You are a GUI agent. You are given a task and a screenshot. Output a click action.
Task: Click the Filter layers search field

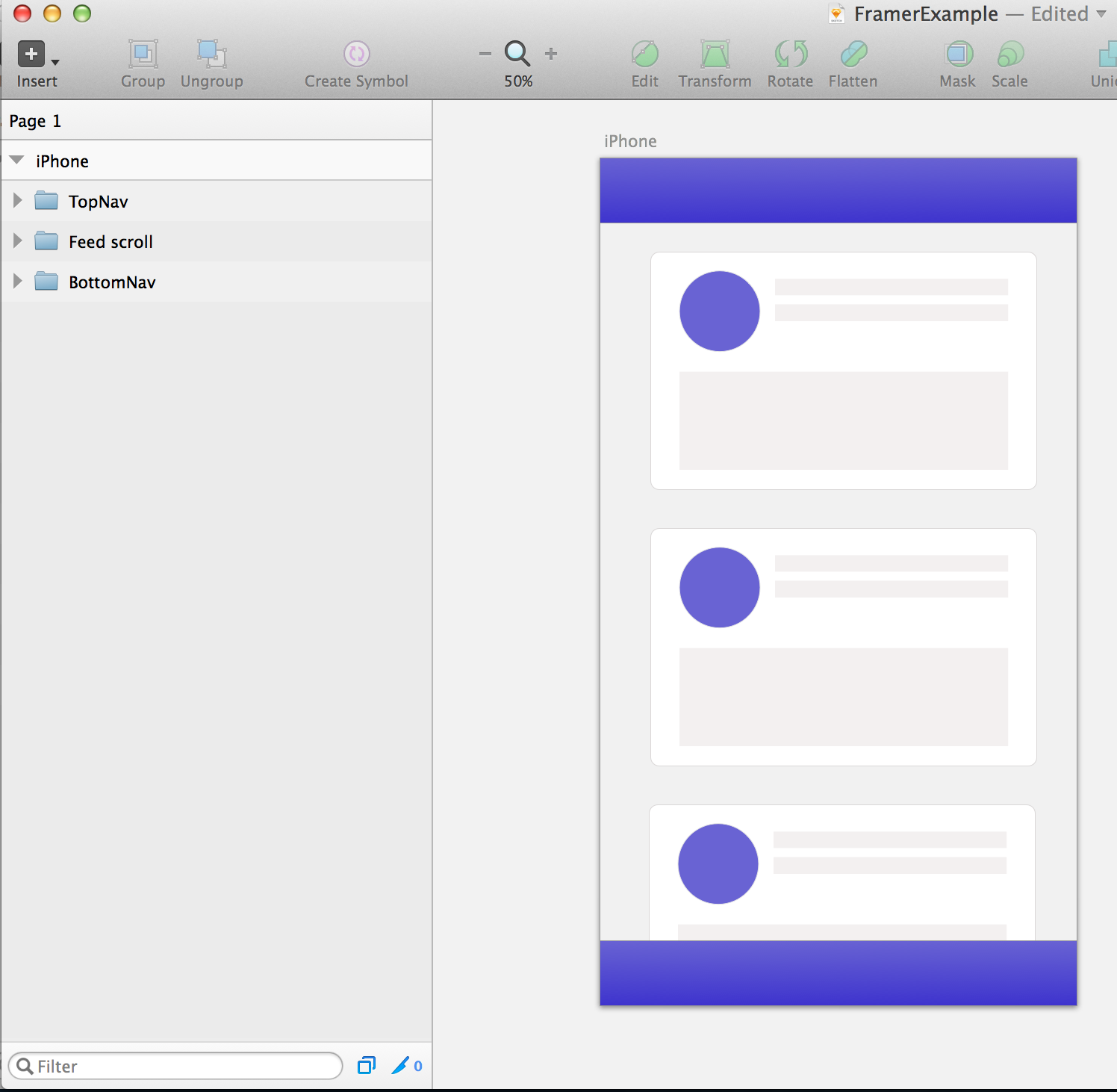[x=175, y=1066]
